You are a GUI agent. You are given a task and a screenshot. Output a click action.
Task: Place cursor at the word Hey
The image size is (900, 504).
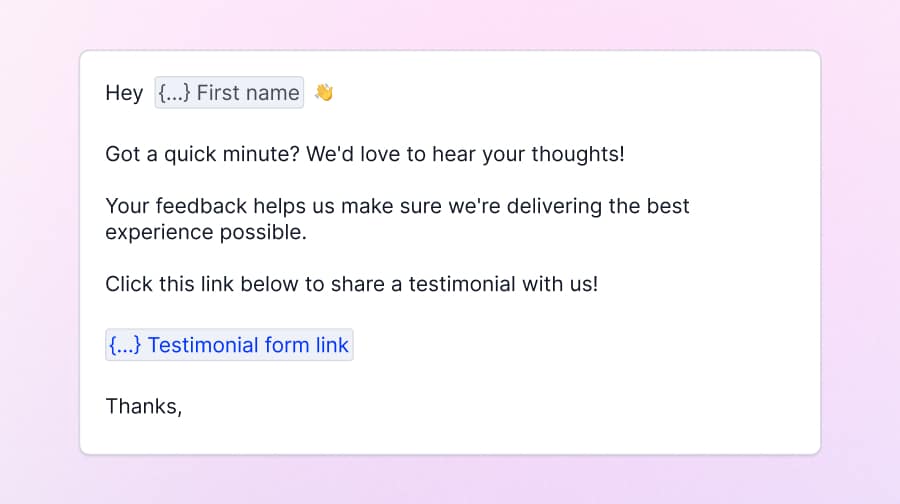124,93
